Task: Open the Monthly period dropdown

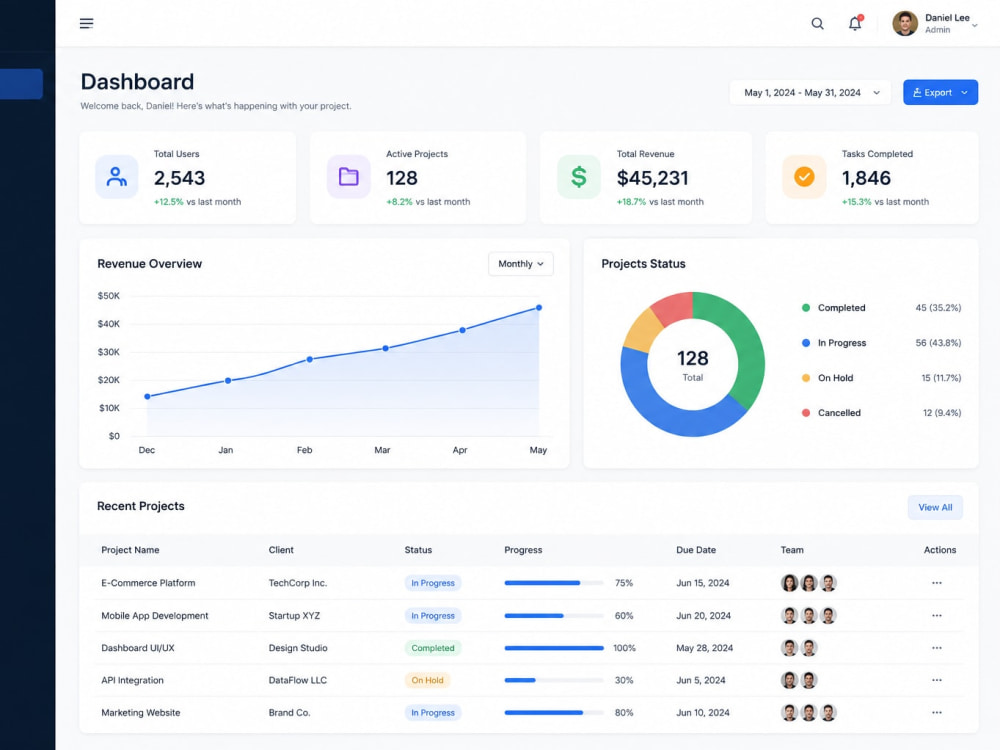Action: click(x=520, y=264)
